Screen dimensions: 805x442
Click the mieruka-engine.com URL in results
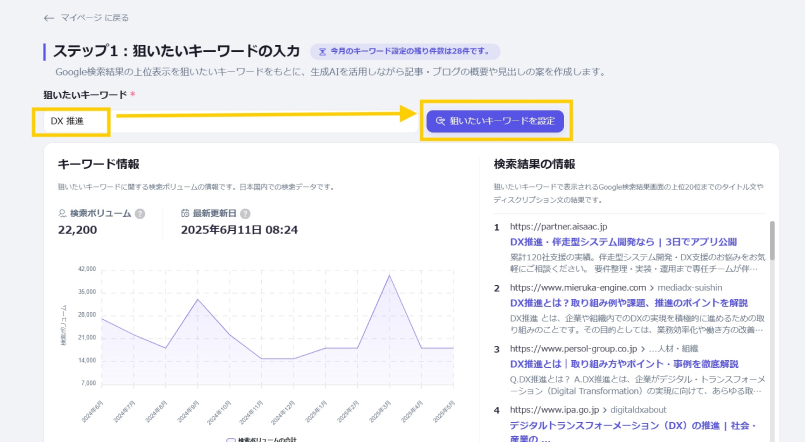586,287
